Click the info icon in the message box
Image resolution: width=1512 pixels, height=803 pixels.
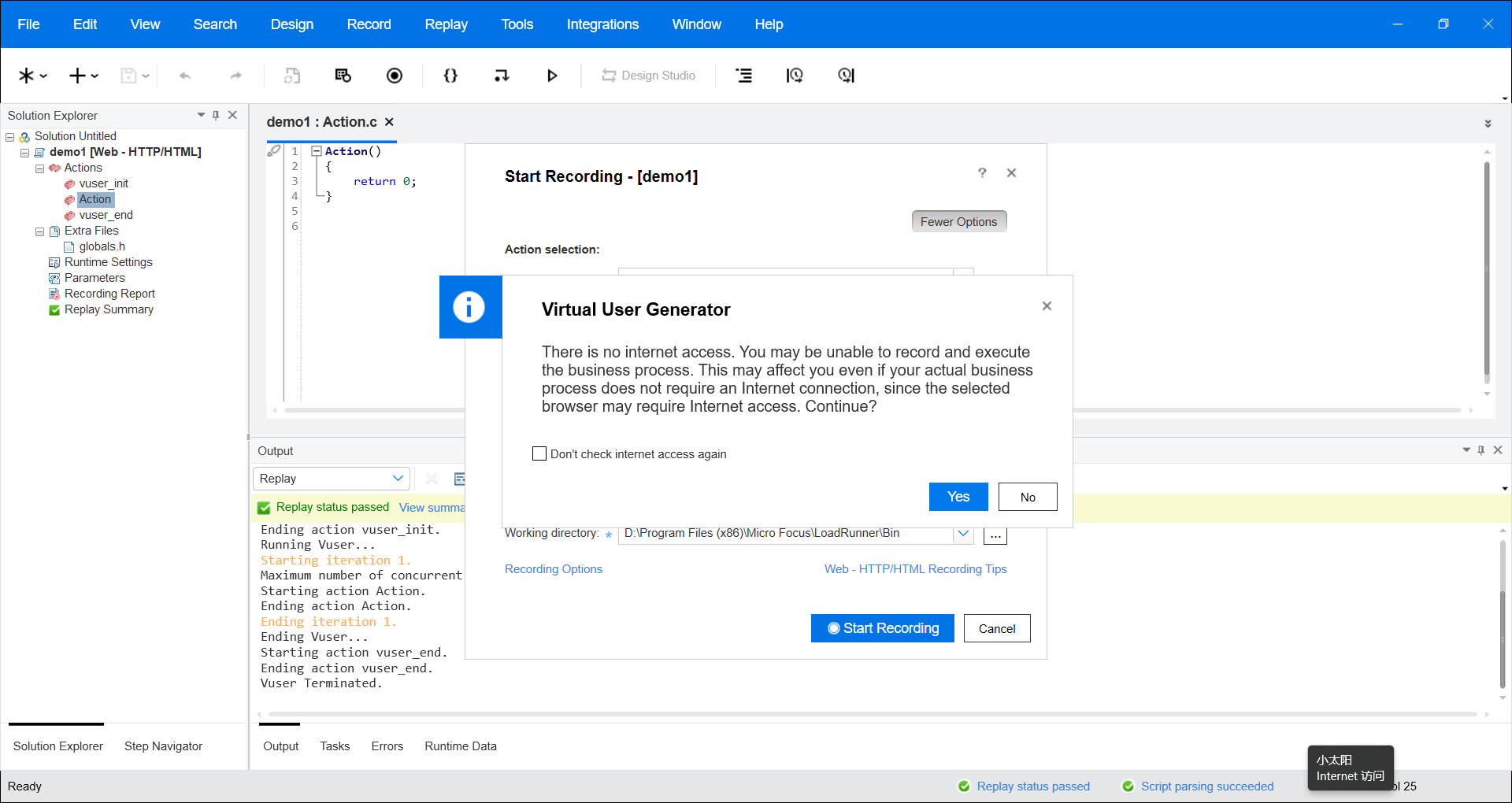469,306
